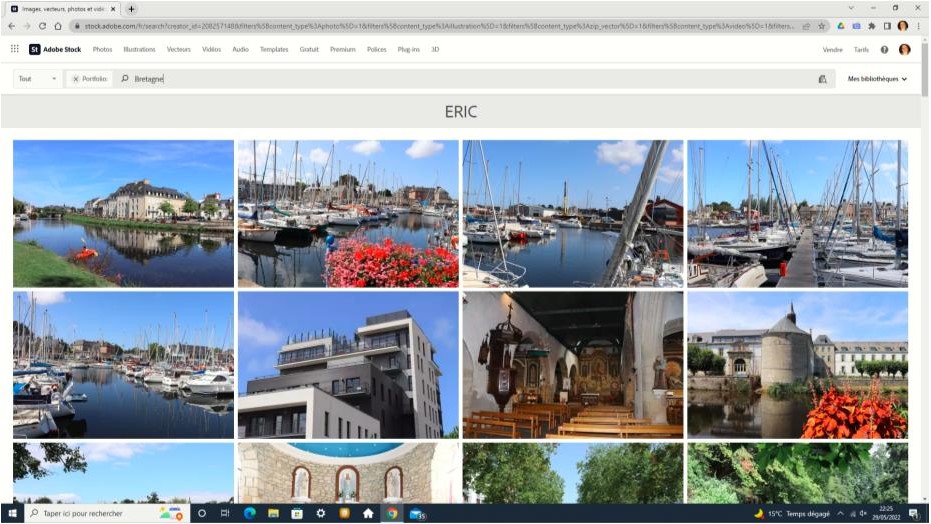Viewport: 931px width, 524px height.
Task: Open the user profile avatar
Action: point(904,49)
